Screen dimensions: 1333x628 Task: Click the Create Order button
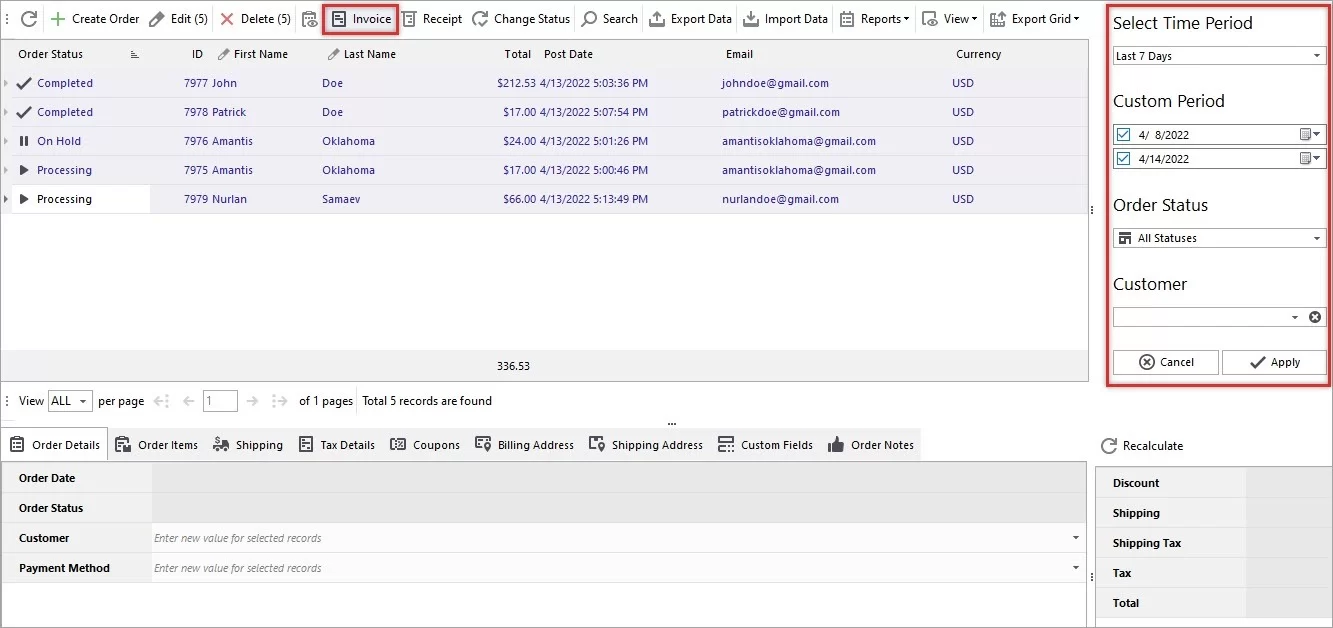(x=95, y=18)
